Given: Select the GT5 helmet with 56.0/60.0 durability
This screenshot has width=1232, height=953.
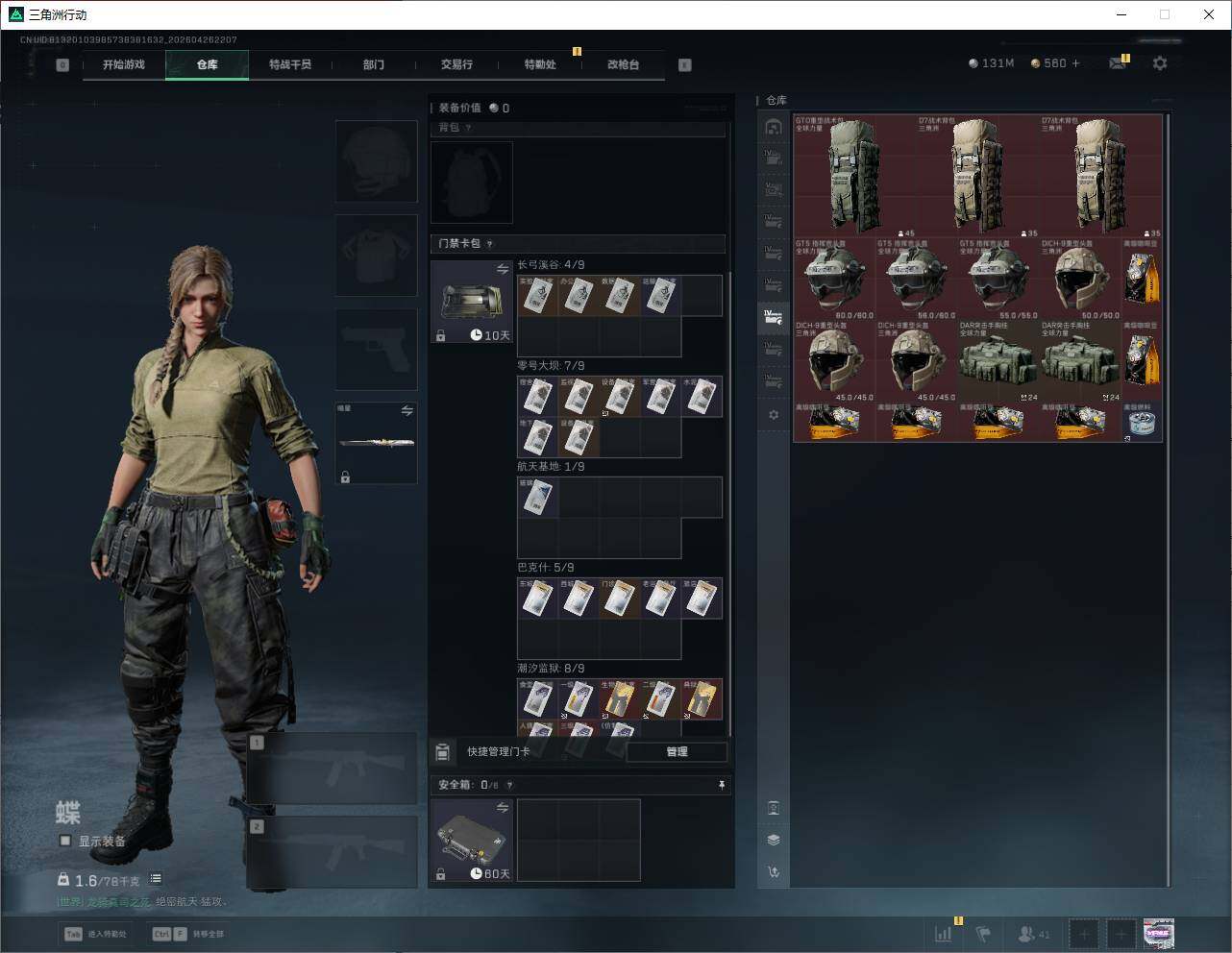Looking at the screenshot, I should [x=917, y=280].
